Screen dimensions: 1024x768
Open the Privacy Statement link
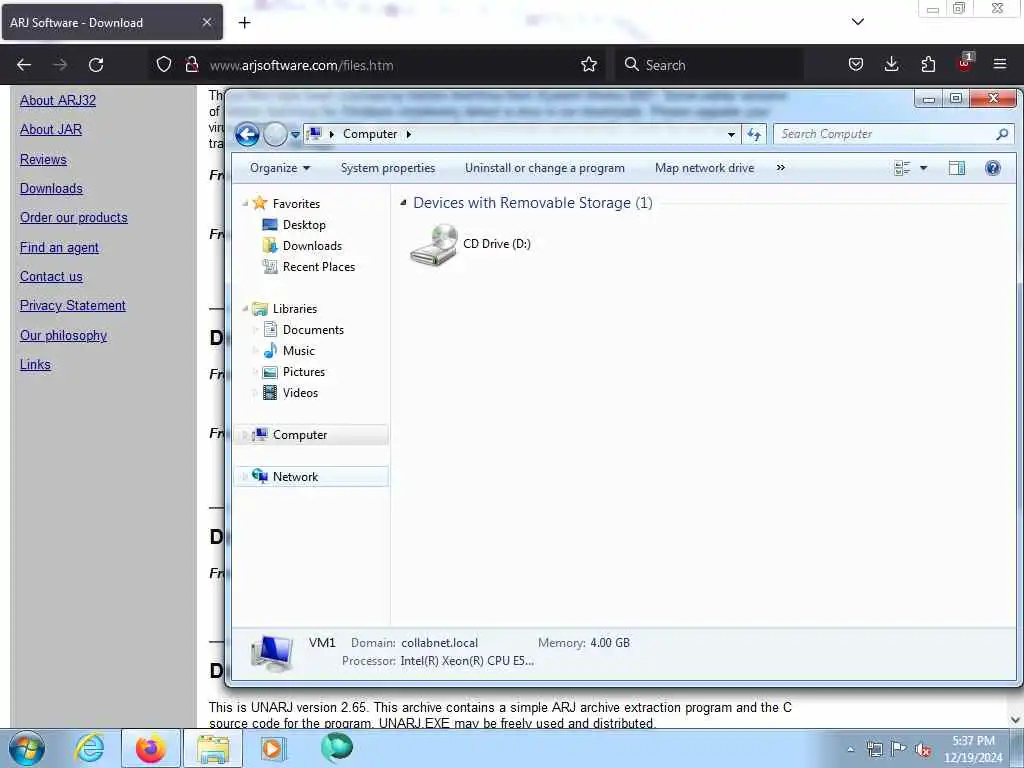pos(72,306)
